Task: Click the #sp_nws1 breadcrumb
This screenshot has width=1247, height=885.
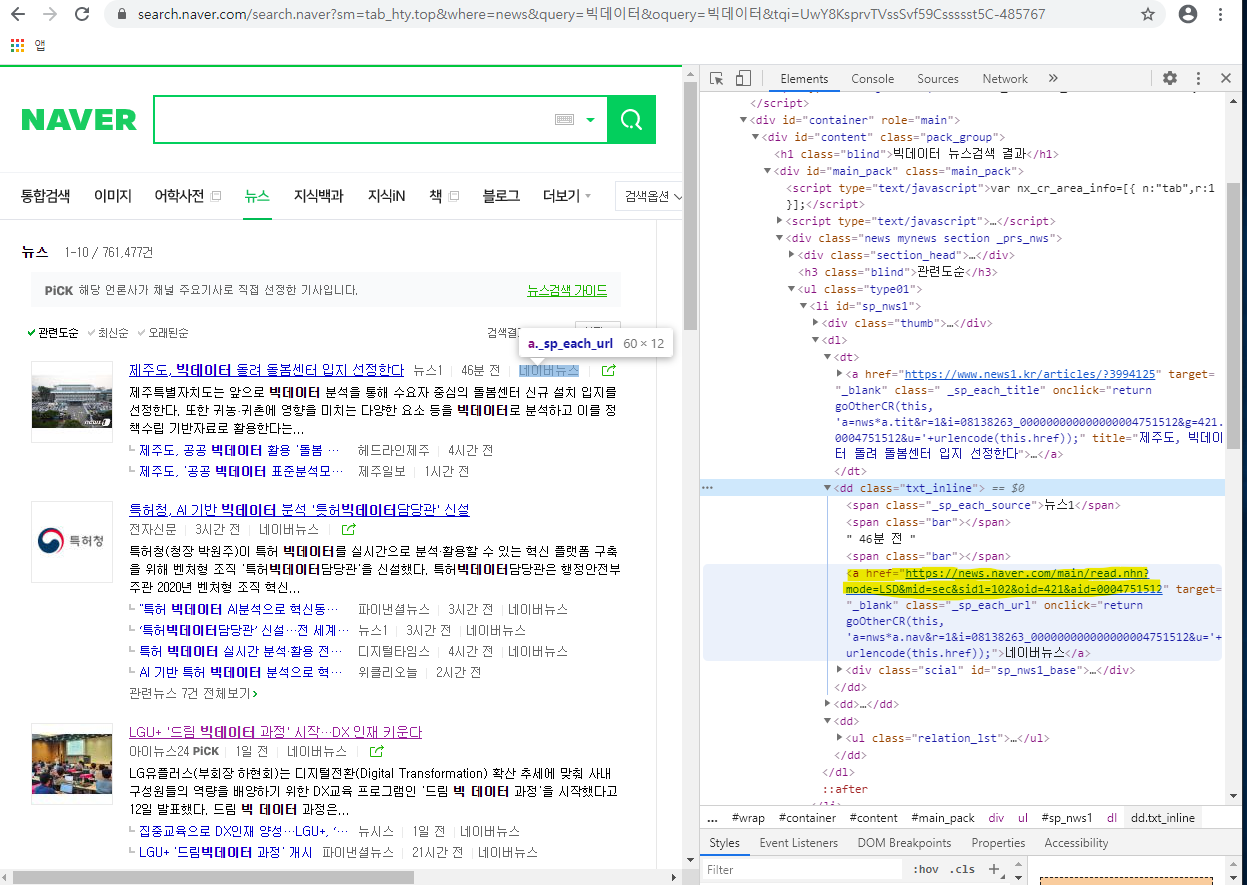Action: click(1067, 818)
